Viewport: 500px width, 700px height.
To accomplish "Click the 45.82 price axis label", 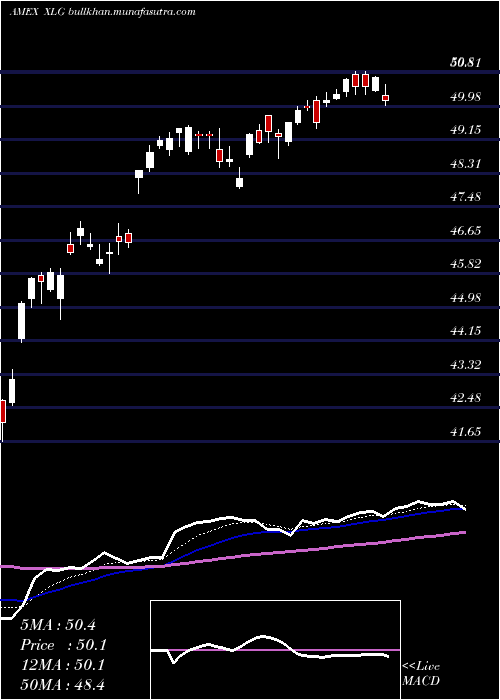I will [466, 264].
